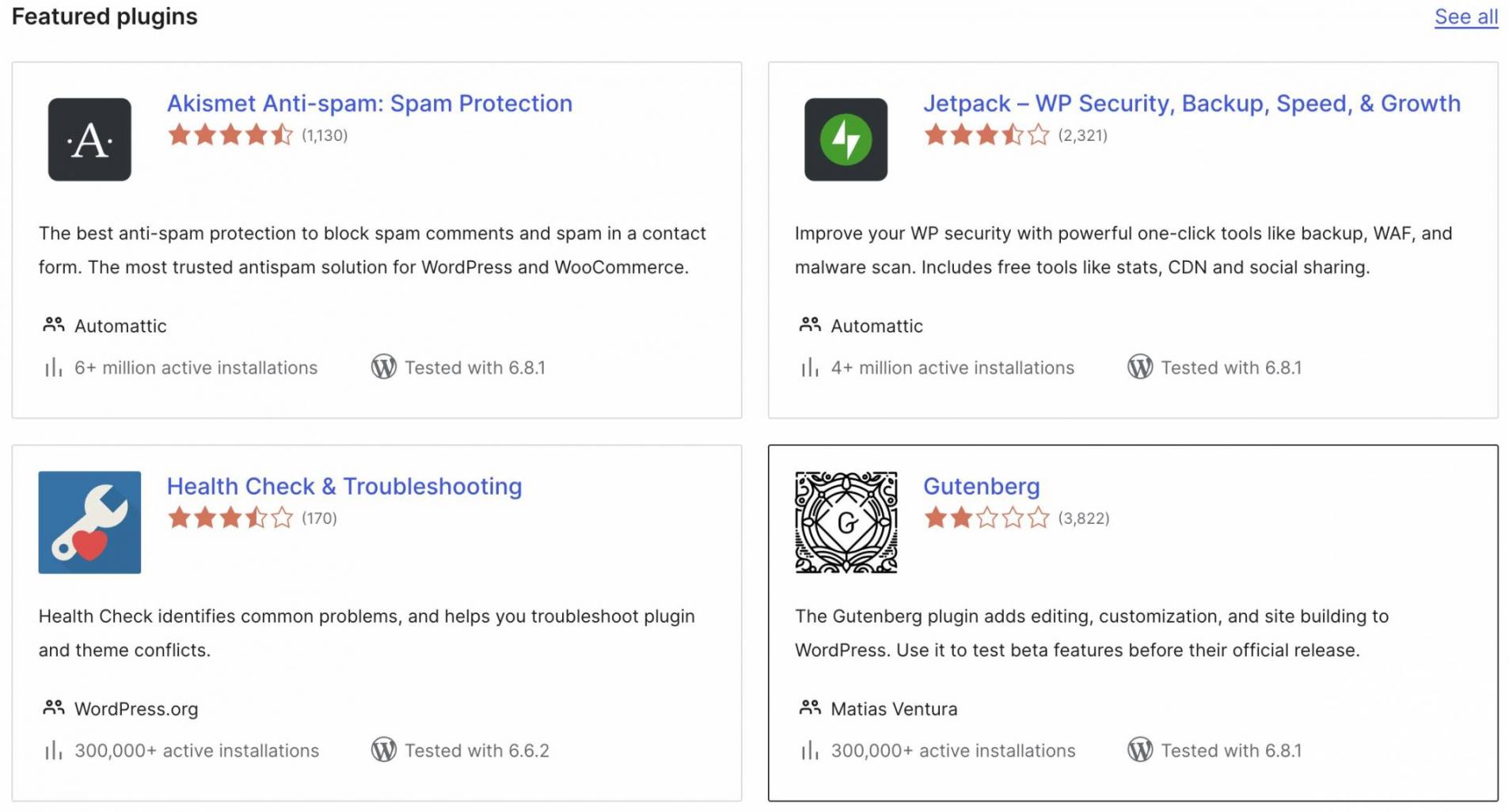Click Gutenberg's star rating with 3,822 reviews
This screenshot has width=1509, height=812.
tap(986, 518)
